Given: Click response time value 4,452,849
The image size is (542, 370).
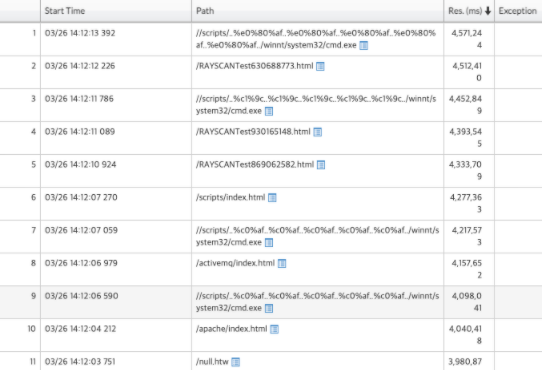Looking at the screenshot, I should (x=466, y=105).
